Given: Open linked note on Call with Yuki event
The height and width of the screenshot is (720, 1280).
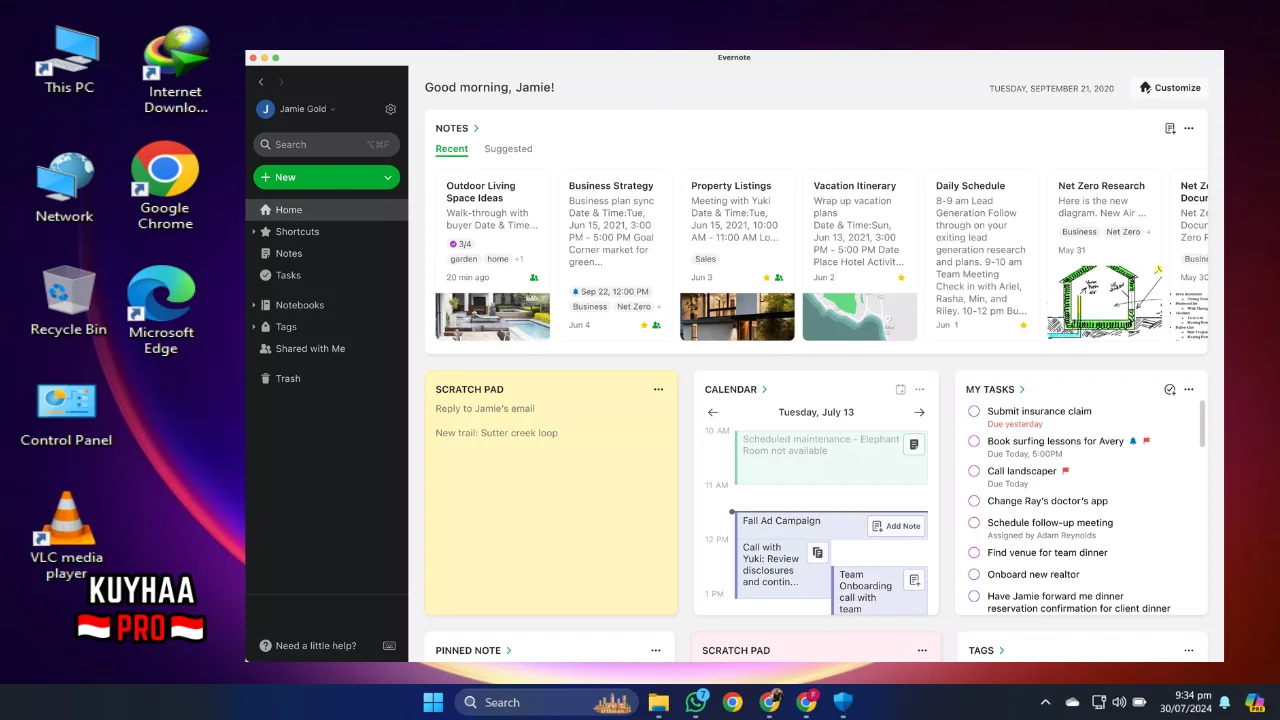Looking at the screenshot, I should (818, 552).
